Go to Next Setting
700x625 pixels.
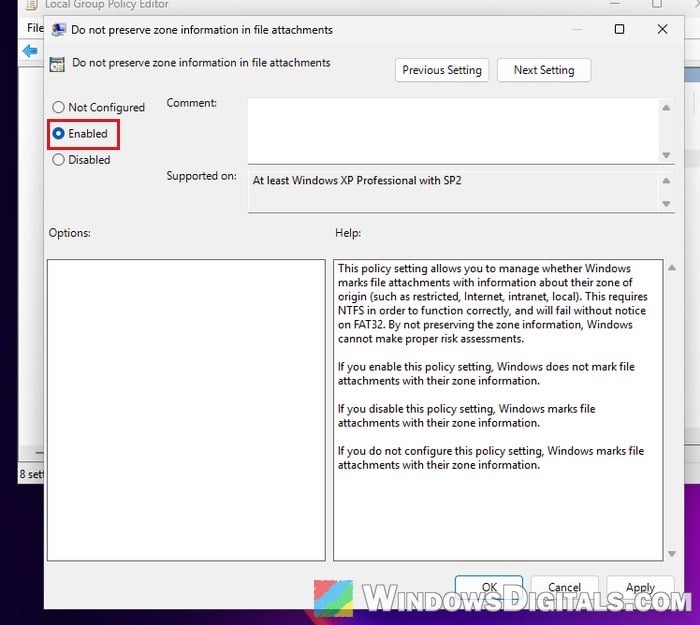tap(544, 70)
